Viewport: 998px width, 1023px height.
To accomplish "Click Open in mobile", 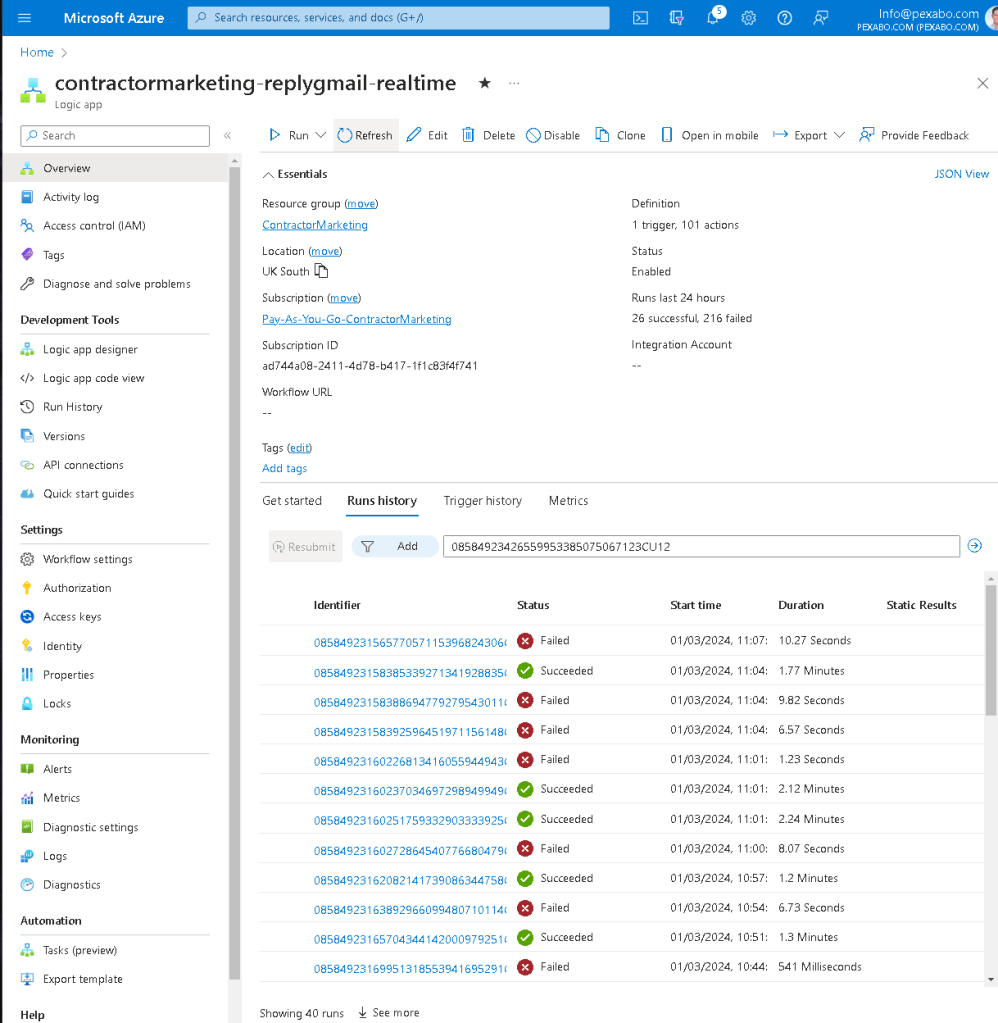I will pos(710,135).
